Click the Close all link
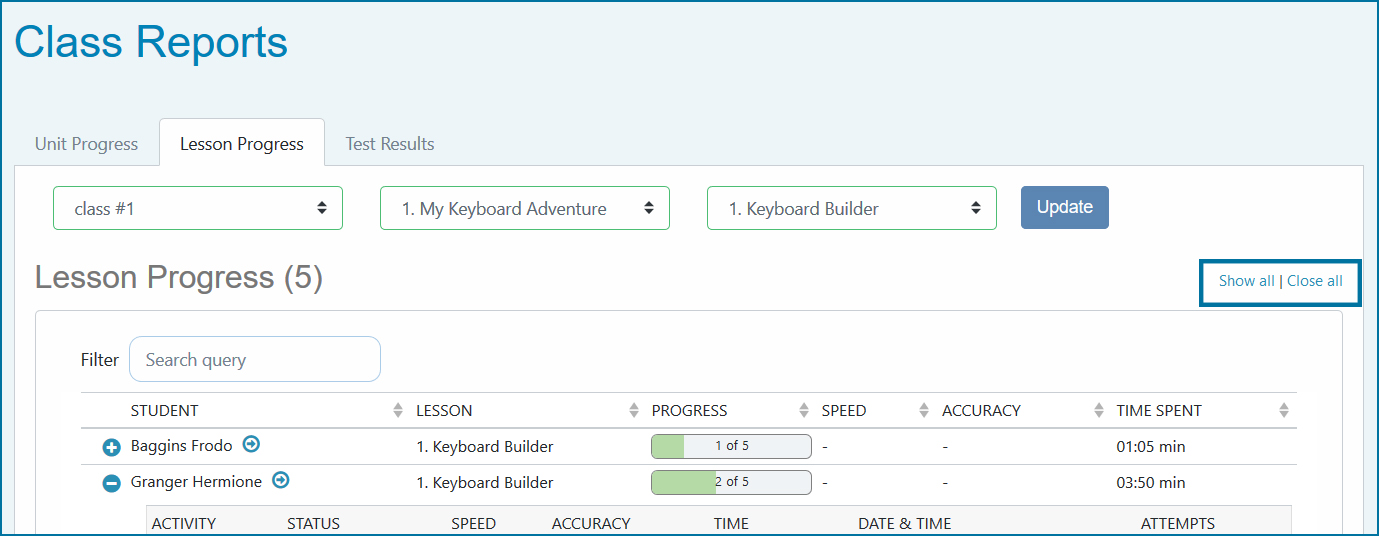 coord(1314,281)
